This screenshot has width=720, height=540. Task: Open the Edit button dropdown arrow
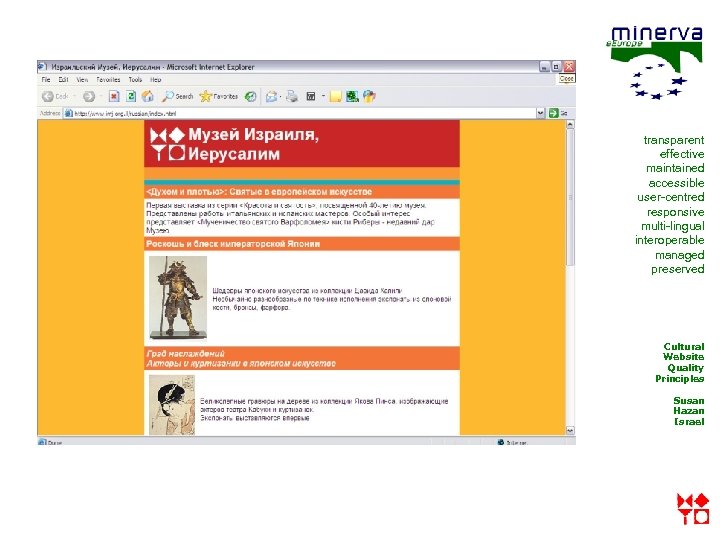pos(323,96)
